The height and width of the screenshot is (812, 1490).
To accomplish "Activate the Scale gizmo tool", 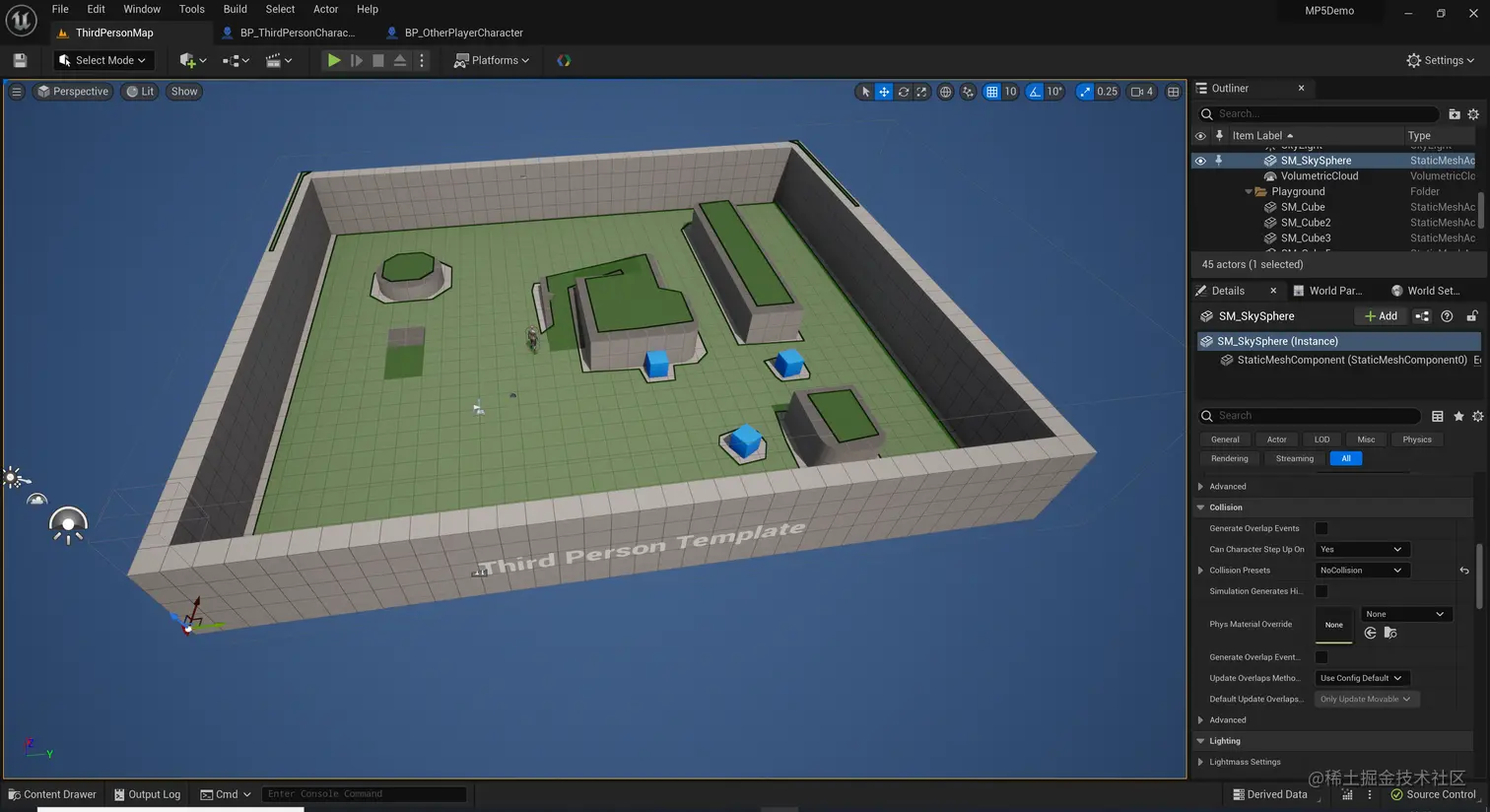I will tap(921, 92).
